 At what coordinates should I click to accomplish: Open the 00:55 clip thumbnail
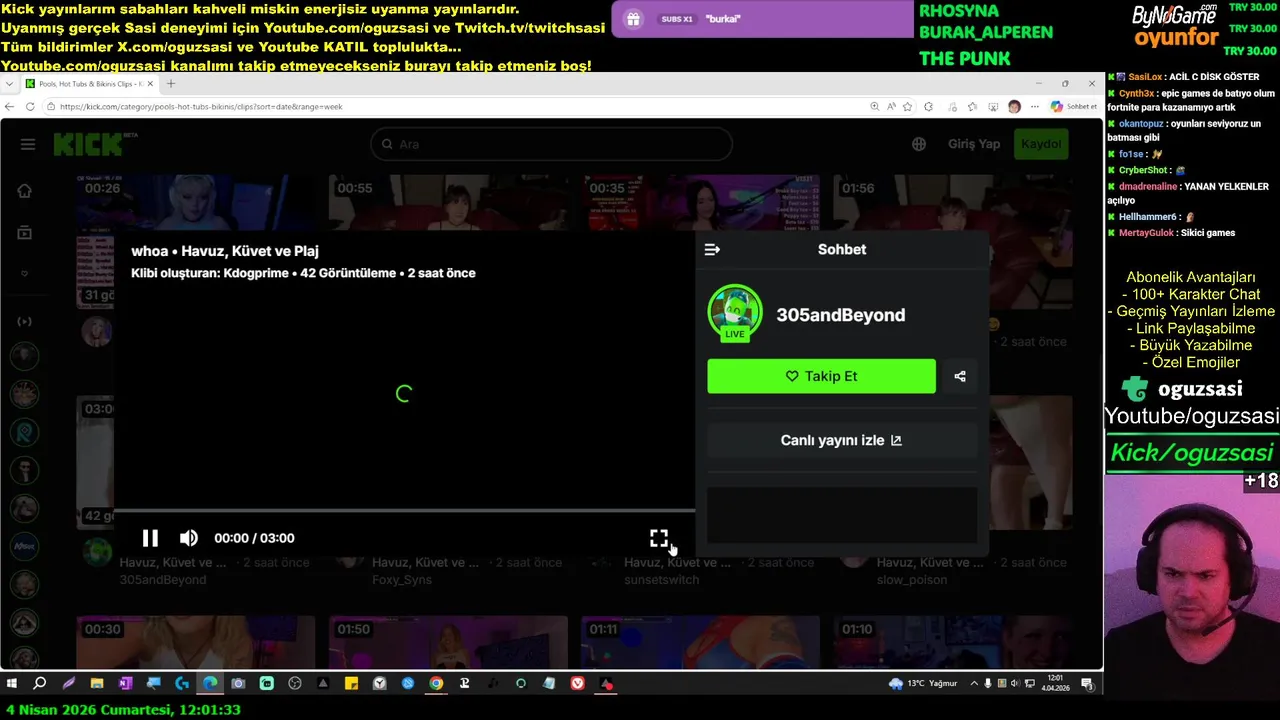pyautogui.click(x=448, y=204)
